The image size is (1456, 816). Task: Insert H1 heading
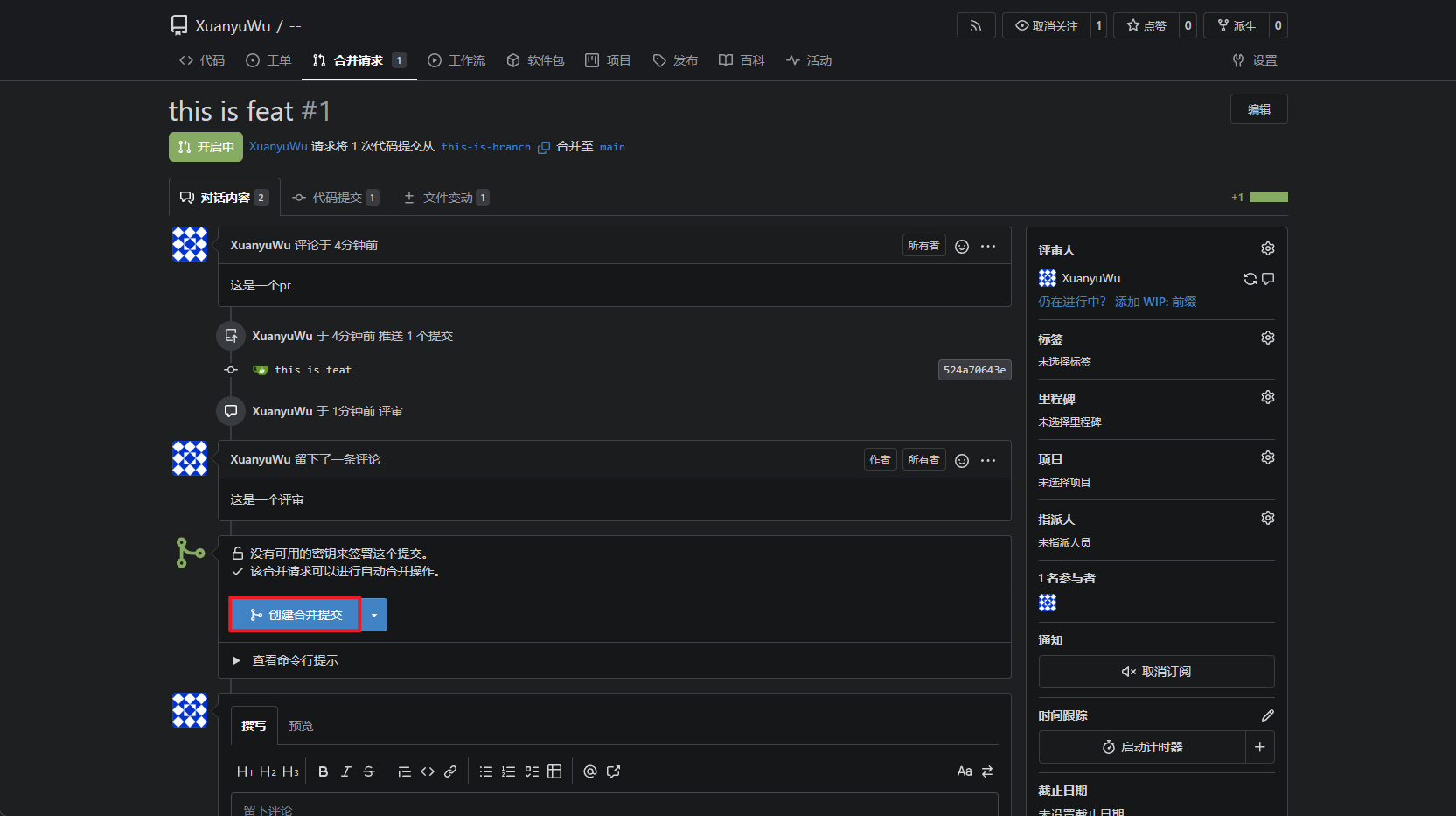tap(245, 771)
